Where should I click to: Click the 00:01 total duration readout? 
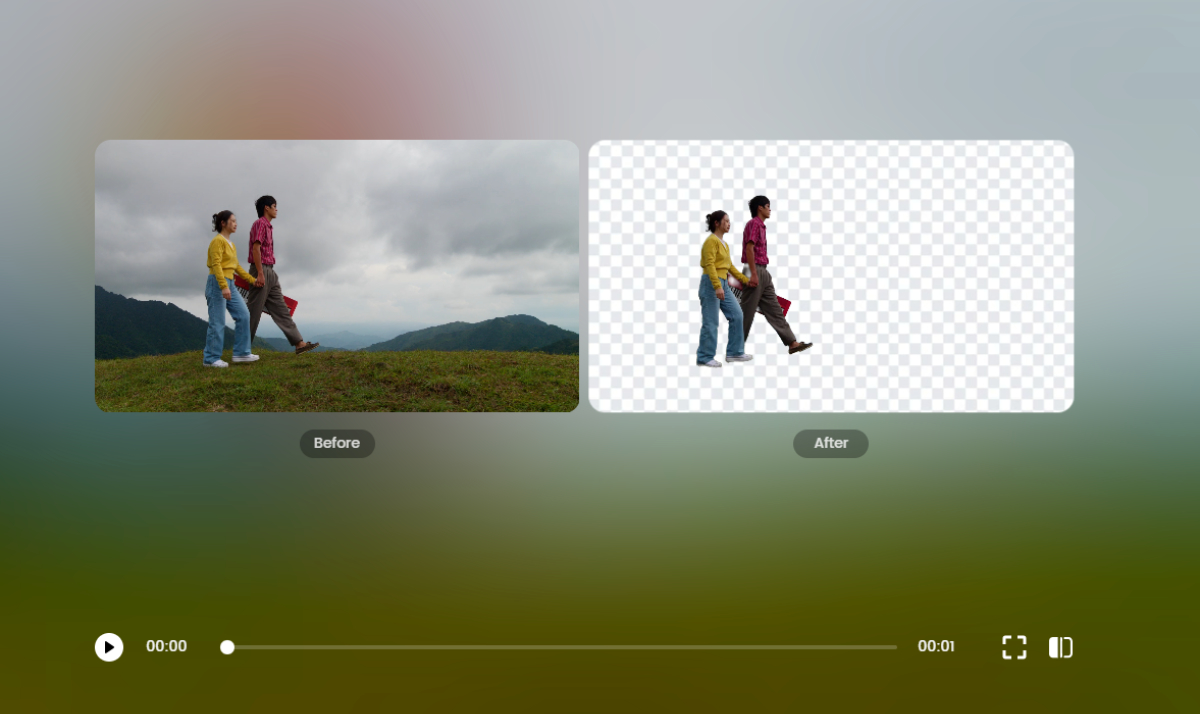pos(936,646)
